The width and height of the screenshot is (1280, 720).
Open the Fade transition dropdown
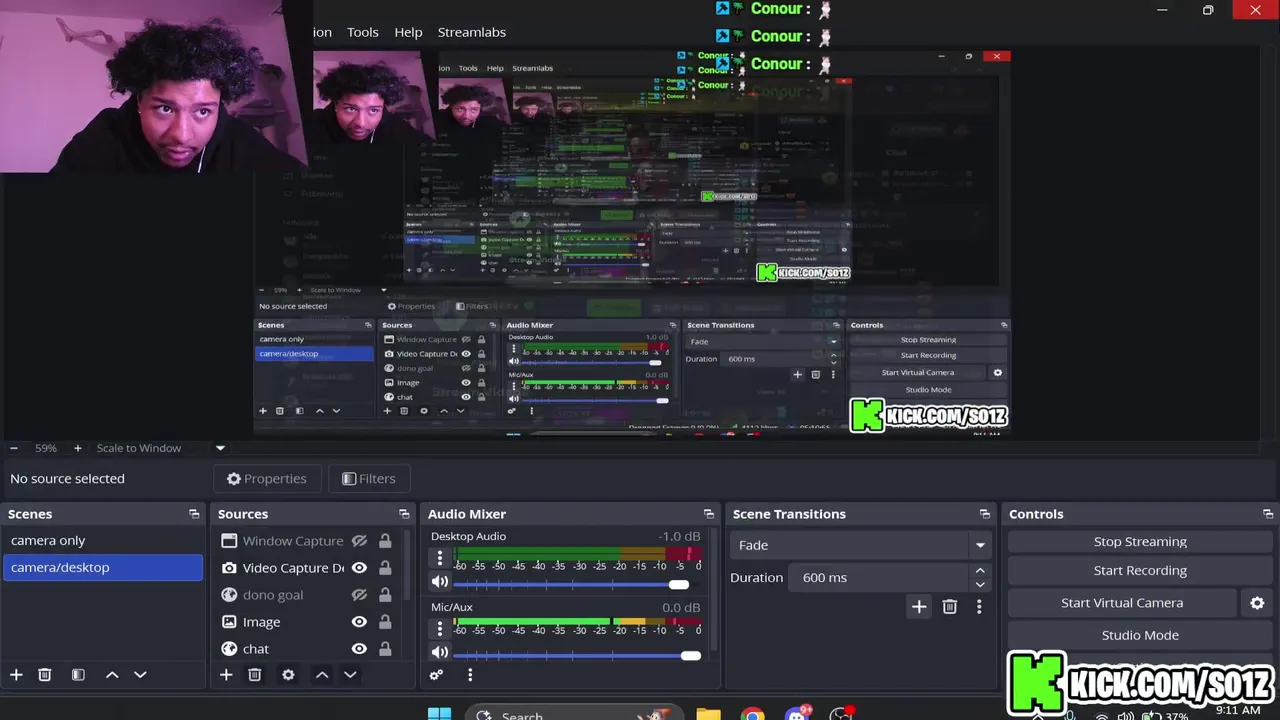pos(862,545)
